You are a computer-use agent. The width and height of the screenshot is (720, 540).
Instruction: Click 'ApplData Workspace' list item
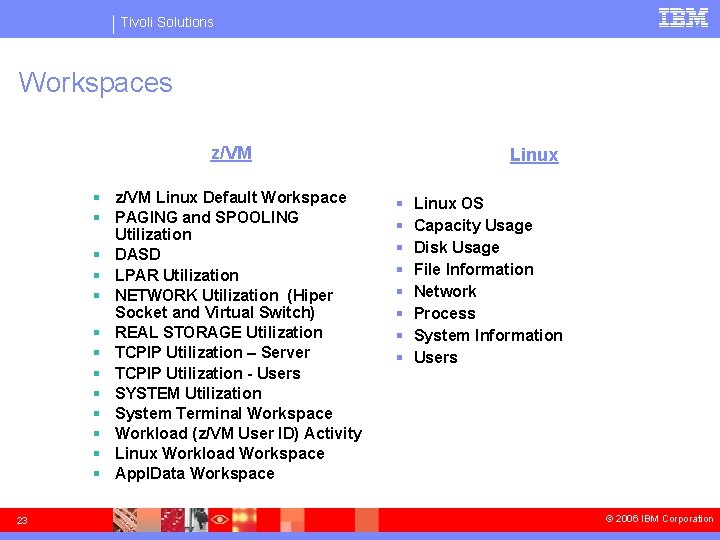click(x=195, y=473)
